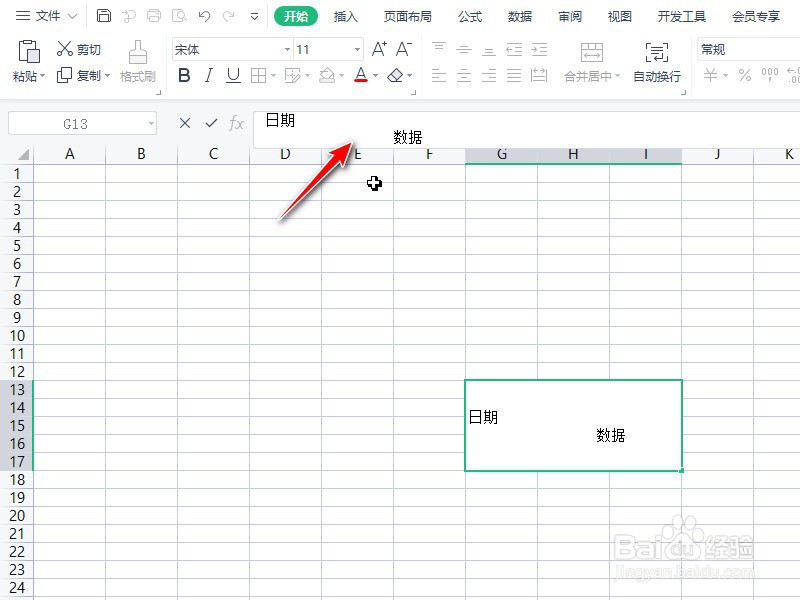Click the Undo icon
800x600 pixels.
(x=204, y=15)
